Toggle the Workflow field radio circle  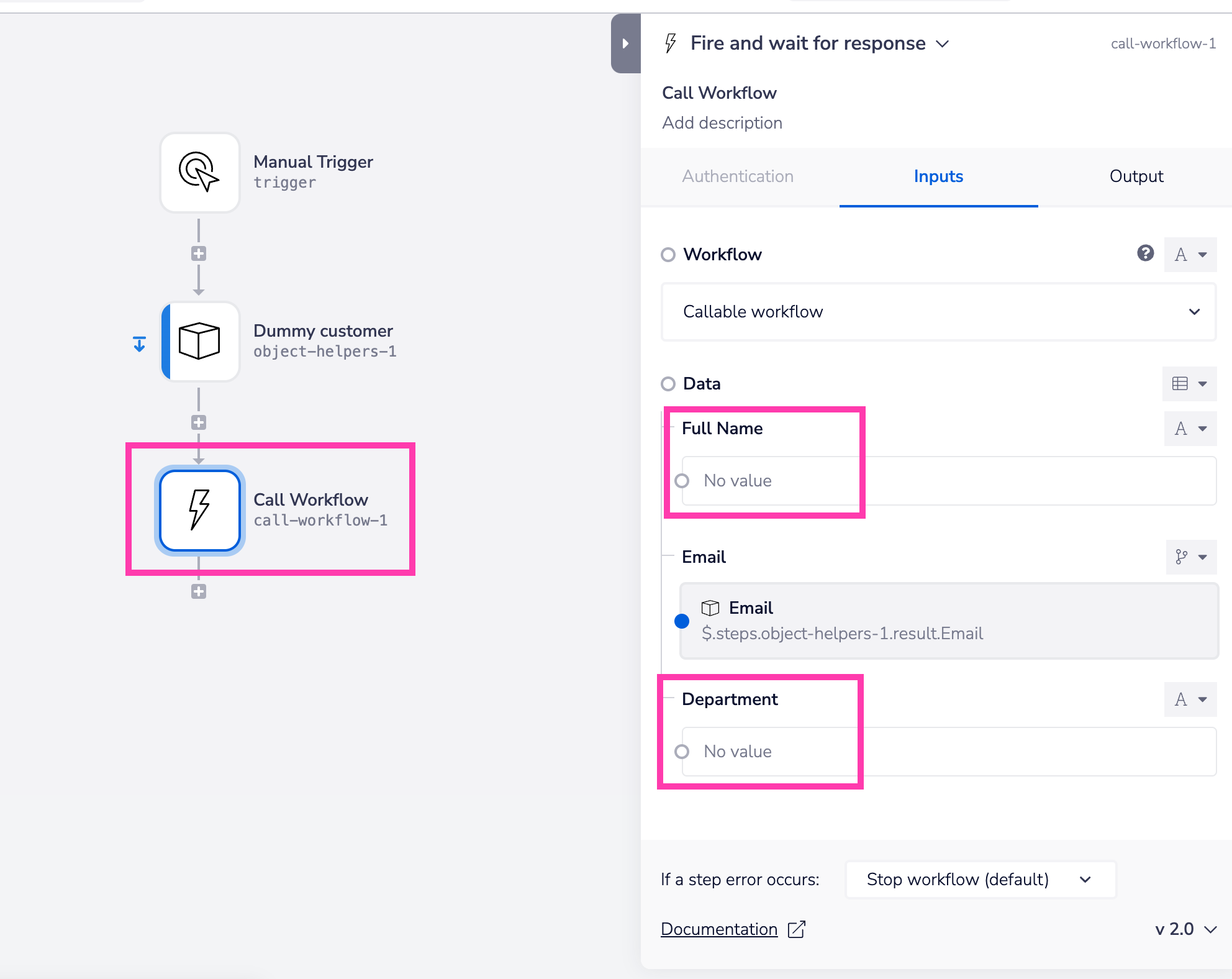click(668, 255)
